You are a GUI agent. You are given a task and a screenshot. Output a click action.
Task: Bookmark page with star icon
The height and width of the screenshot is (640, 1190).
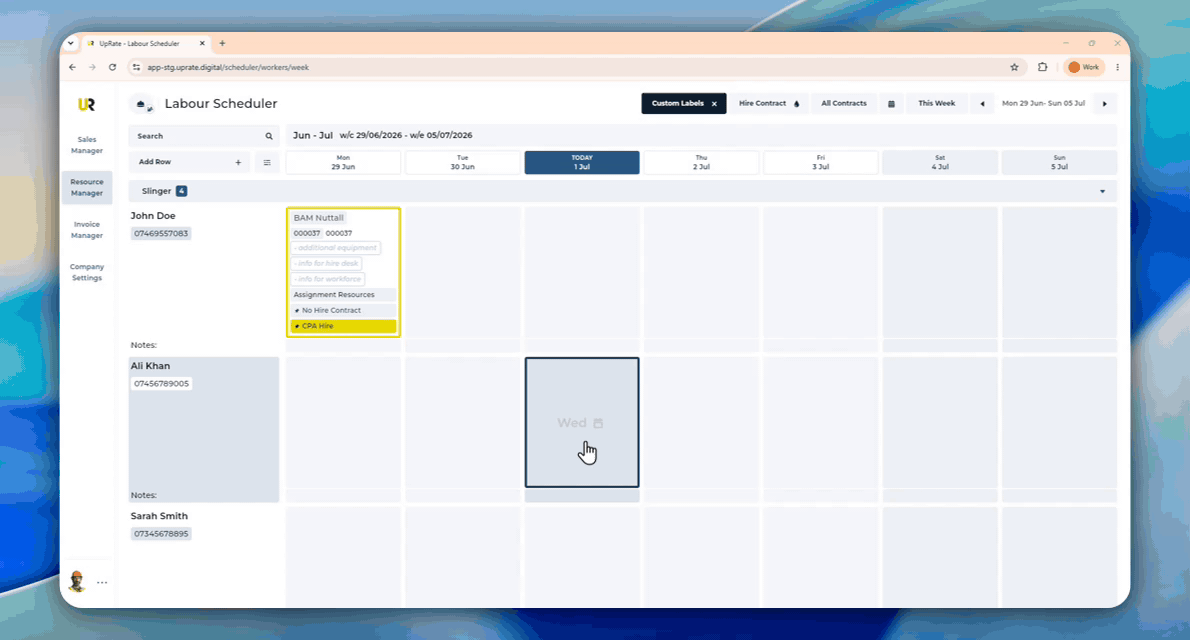click(x=1015, y=68)
